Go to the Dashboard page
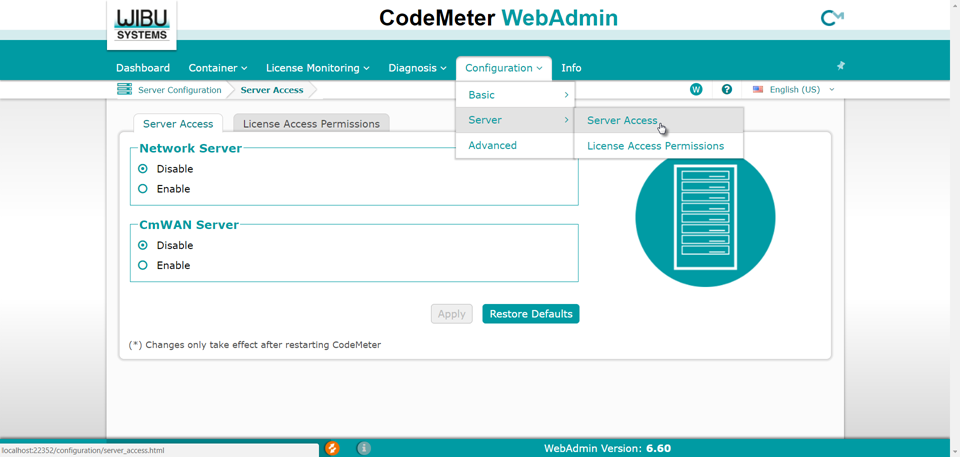The height and width of the screenshot is (457, 960). 143,68
